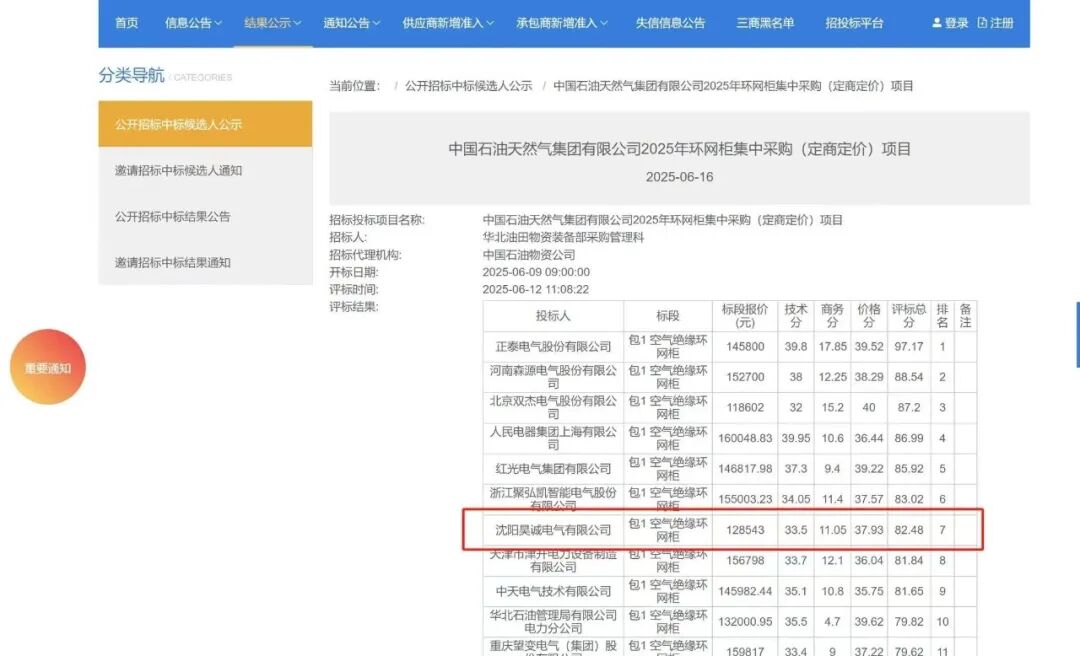The image size is (1080, 656).
Task: Click the agency 中国石油物资公司
Action: coord(529,255)
